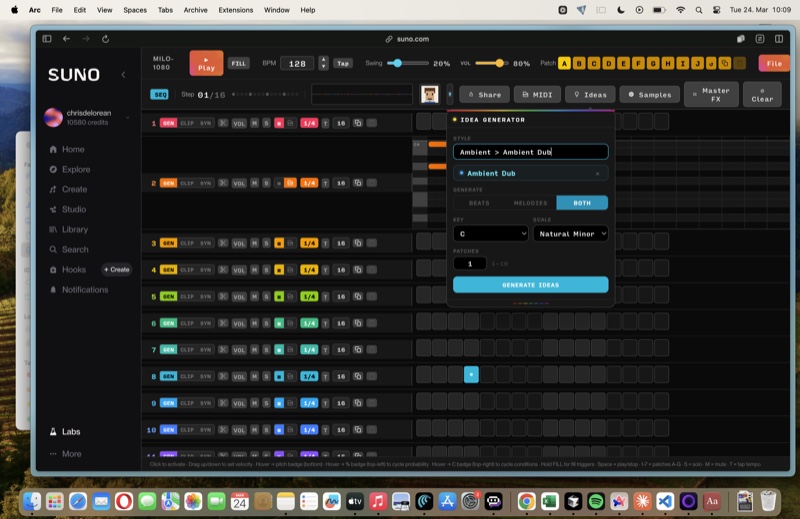
Task: Switch track 6 to SYN mode
Action: (x=205, y=323)
